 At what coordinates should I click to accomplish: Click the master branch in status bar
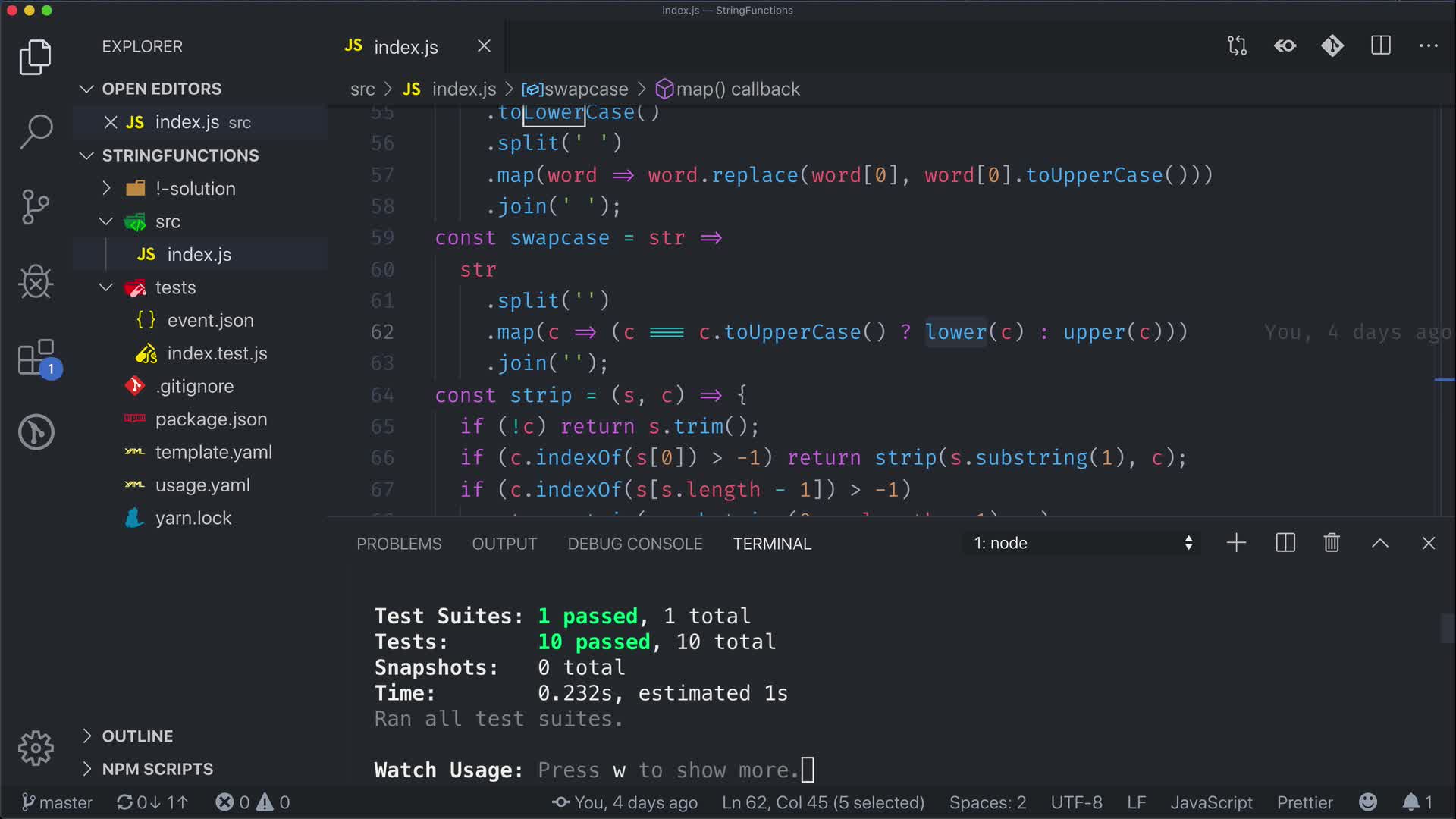tap(57, 802)
